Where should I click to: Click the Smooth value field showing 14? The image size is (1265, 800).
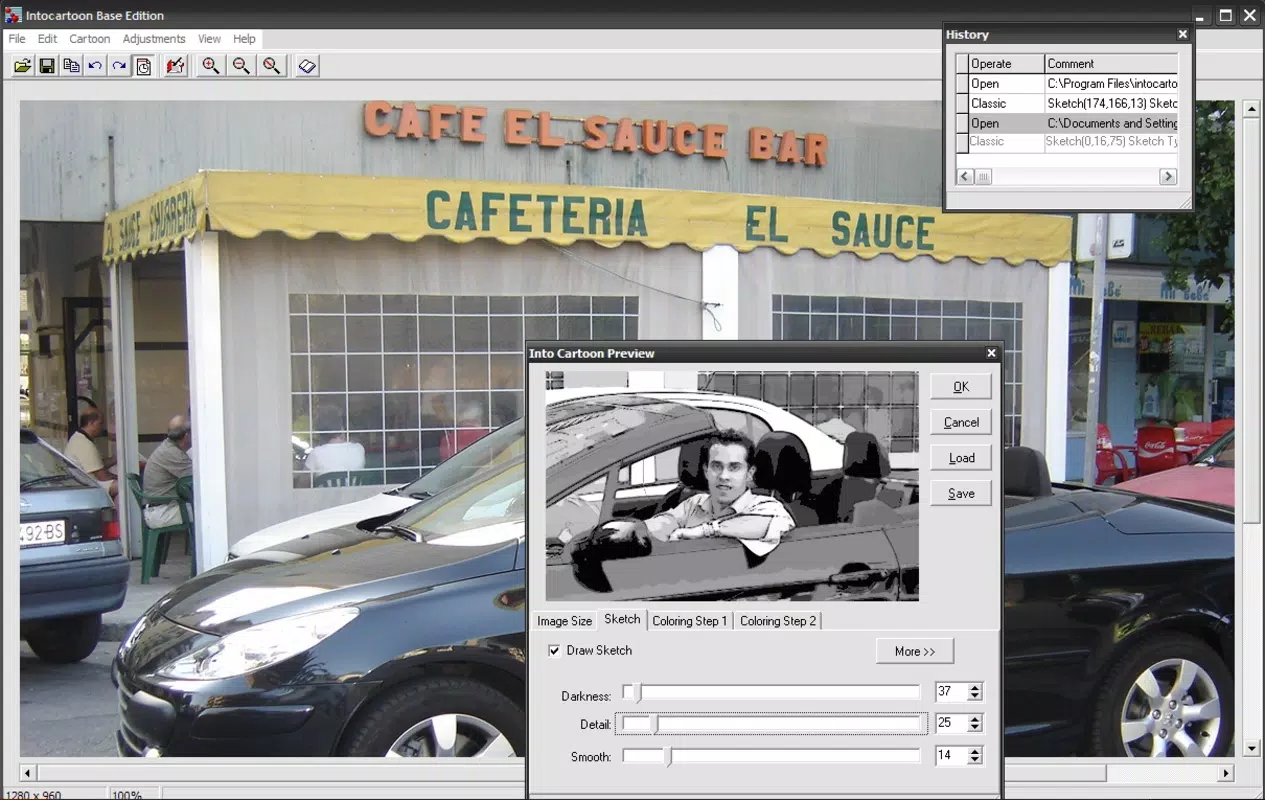coord(950,756)
